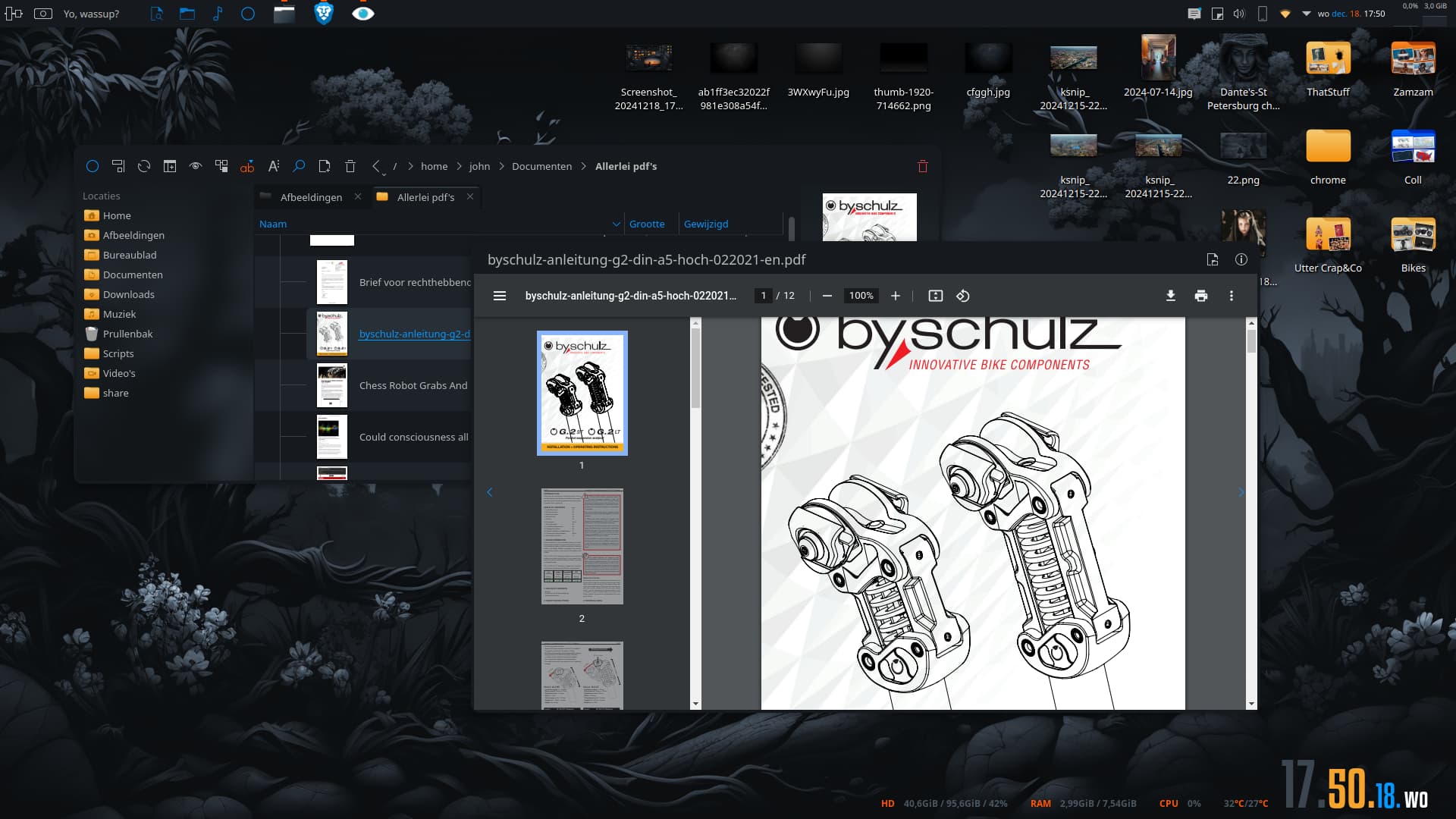Click the split view icon in file manager toolbar
Screen dimensions: 1456x819
[x=170, y=166]
